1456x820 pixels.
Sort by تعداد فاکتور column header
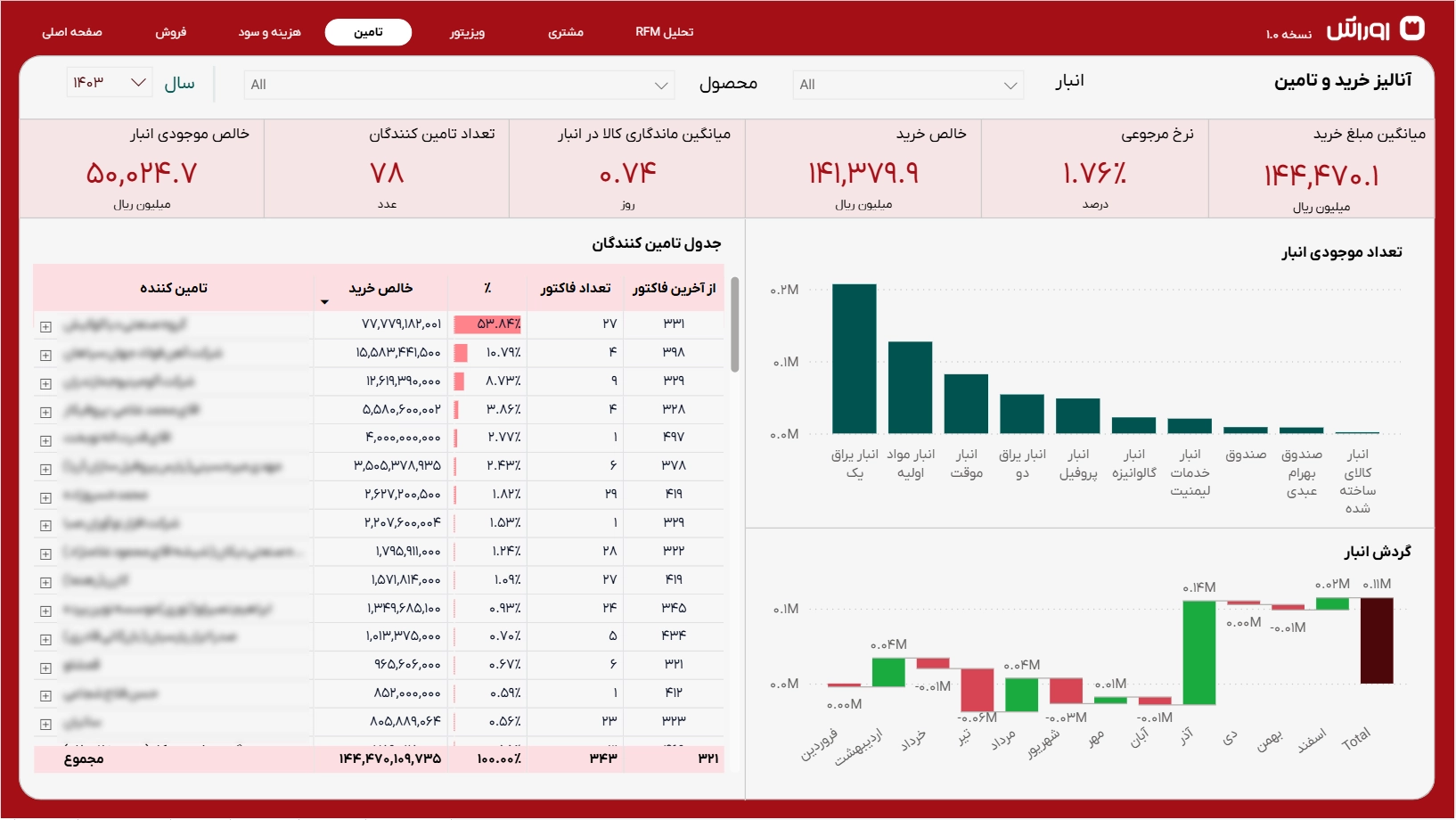click(x=575, y=288)
